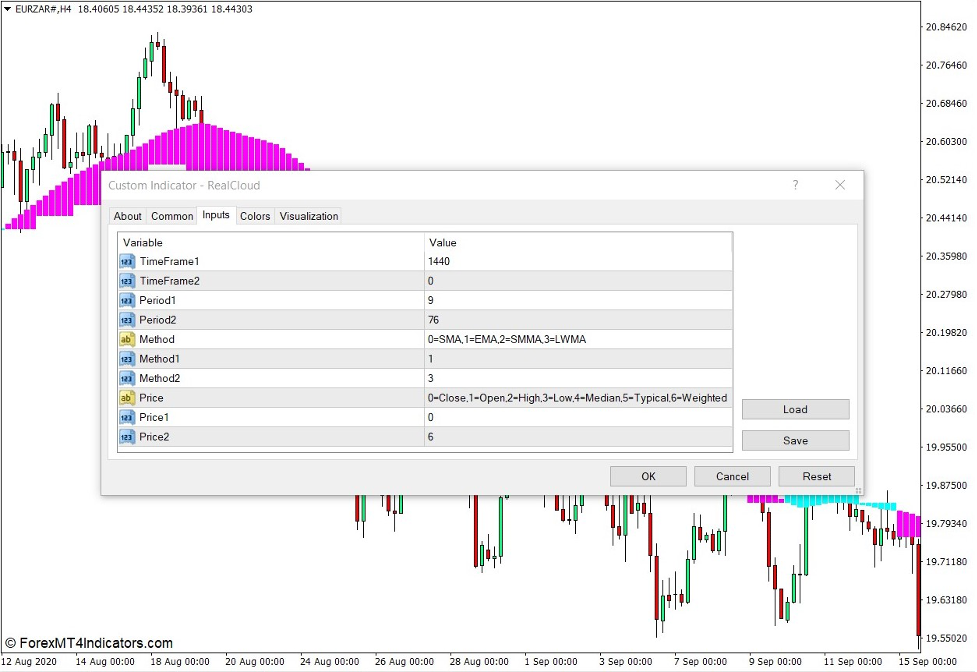Click the "123" icon beside Price2

point(126,436)
